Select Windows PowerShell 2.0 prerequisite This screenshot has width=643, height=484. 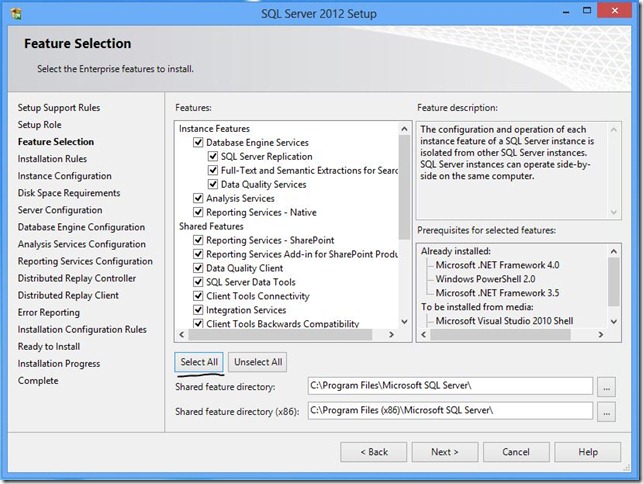click(x=485, y=279)
